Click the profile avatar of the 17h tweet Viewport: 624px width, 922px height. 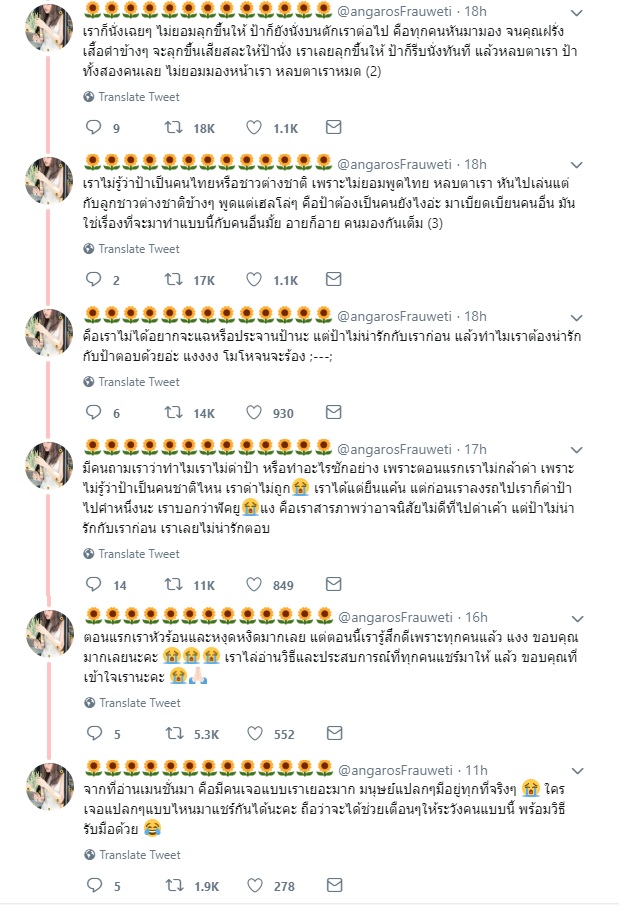49,466
